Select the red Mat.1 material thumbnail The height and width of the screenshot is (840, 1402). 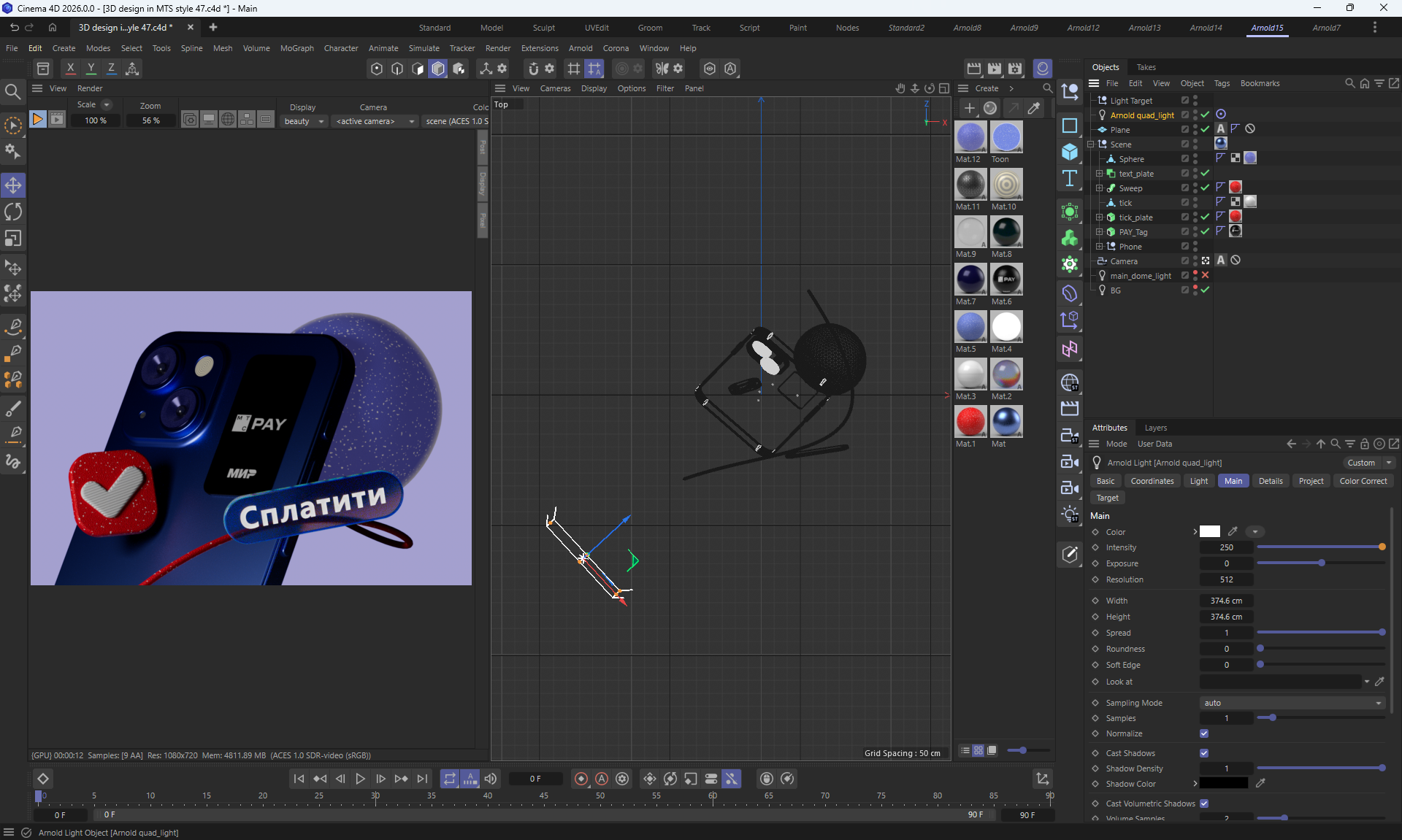click(970, 422)
